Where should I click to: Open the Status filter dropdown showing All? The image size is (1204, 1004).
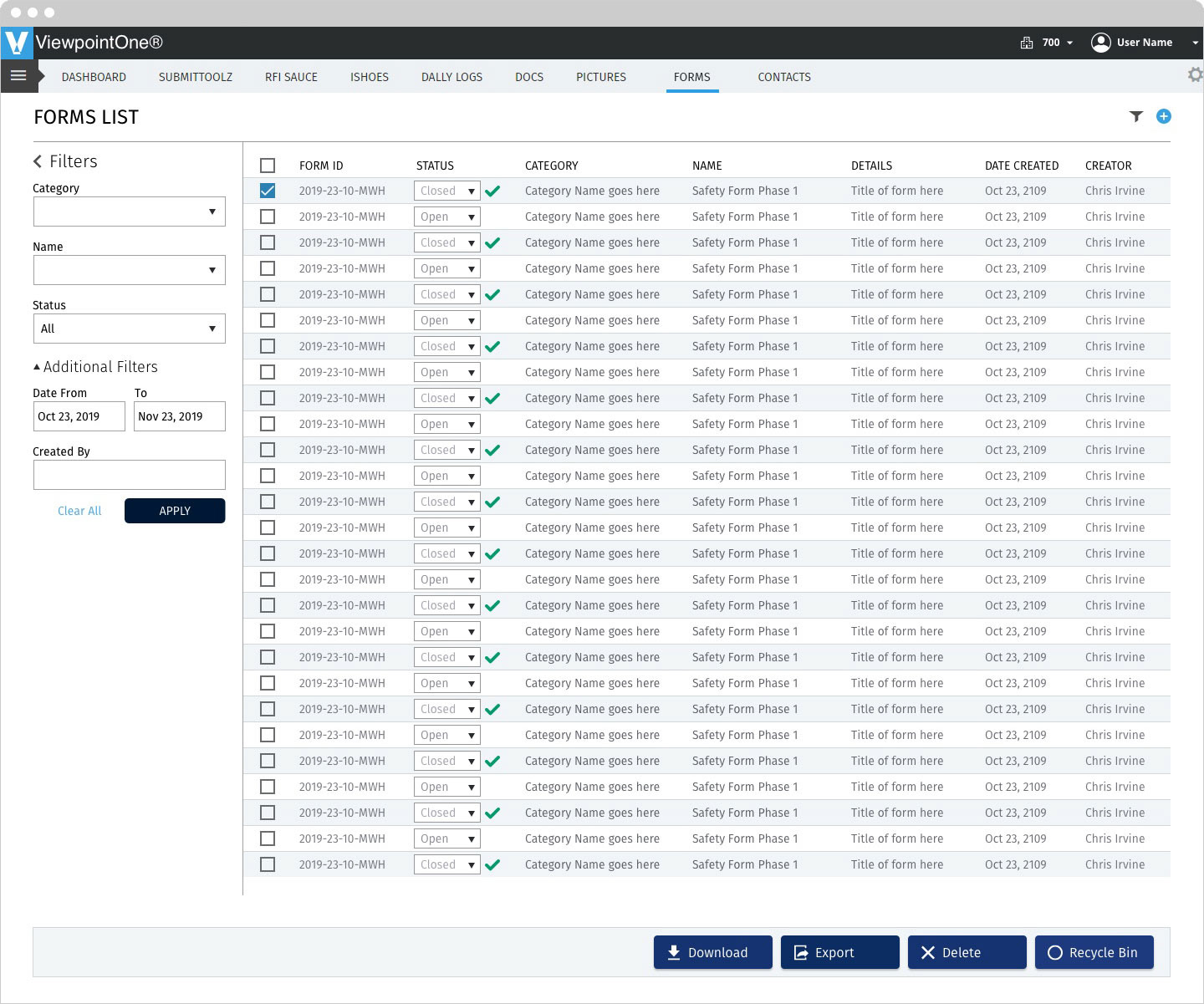point(130,329)
